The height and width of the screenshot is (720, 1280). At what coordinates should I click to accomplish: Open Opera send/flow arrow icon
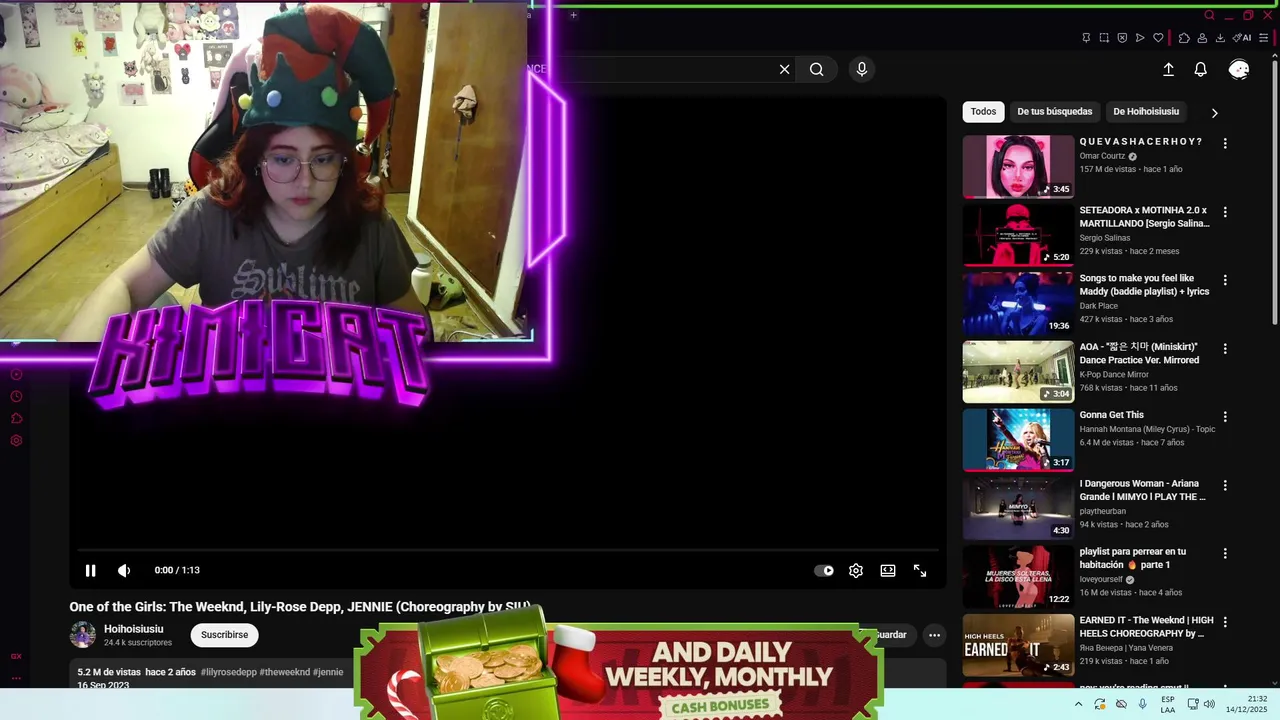coord(1140,38)
